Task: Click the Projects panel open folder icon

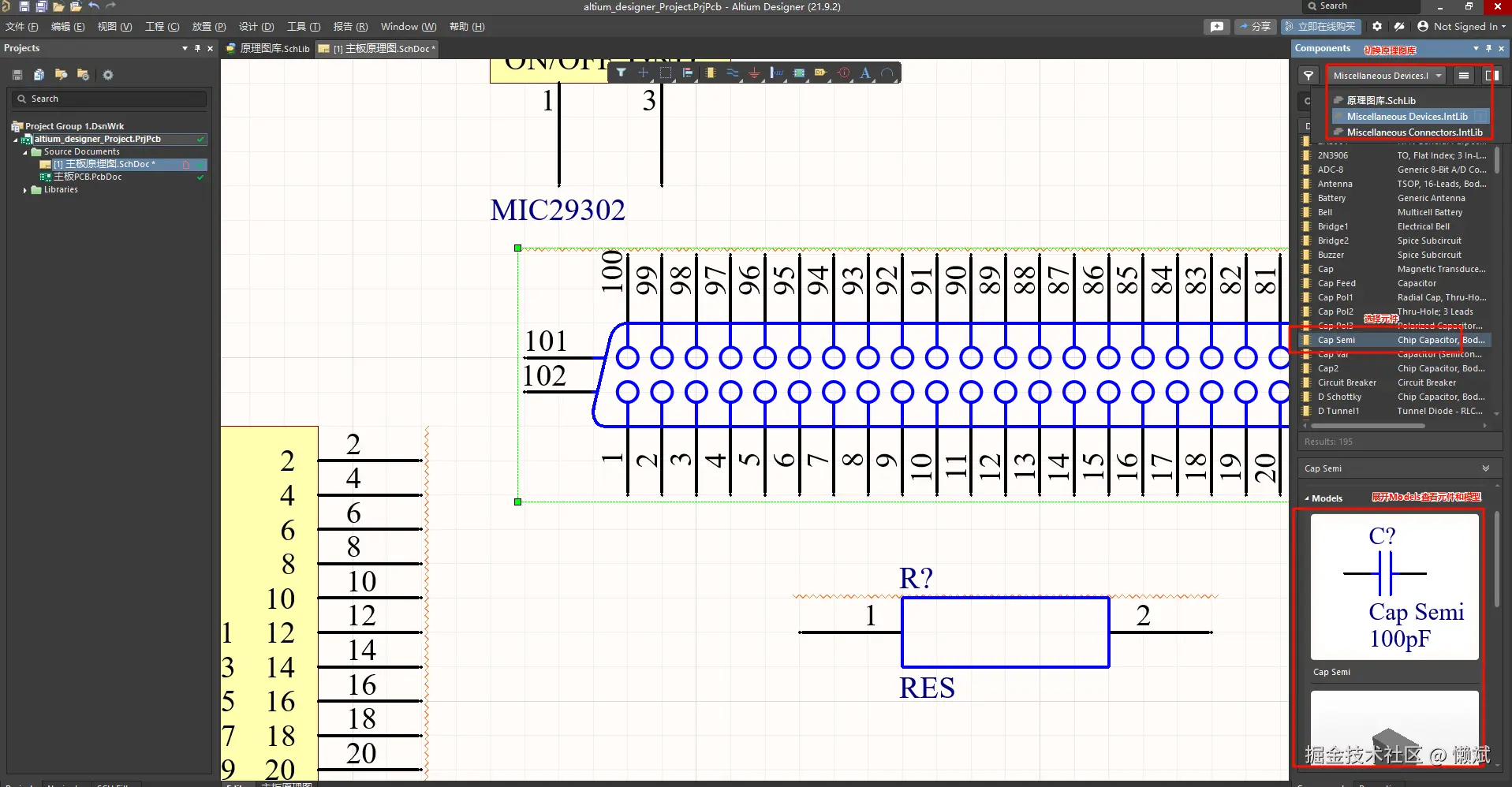Action: (x=61, y=75)
